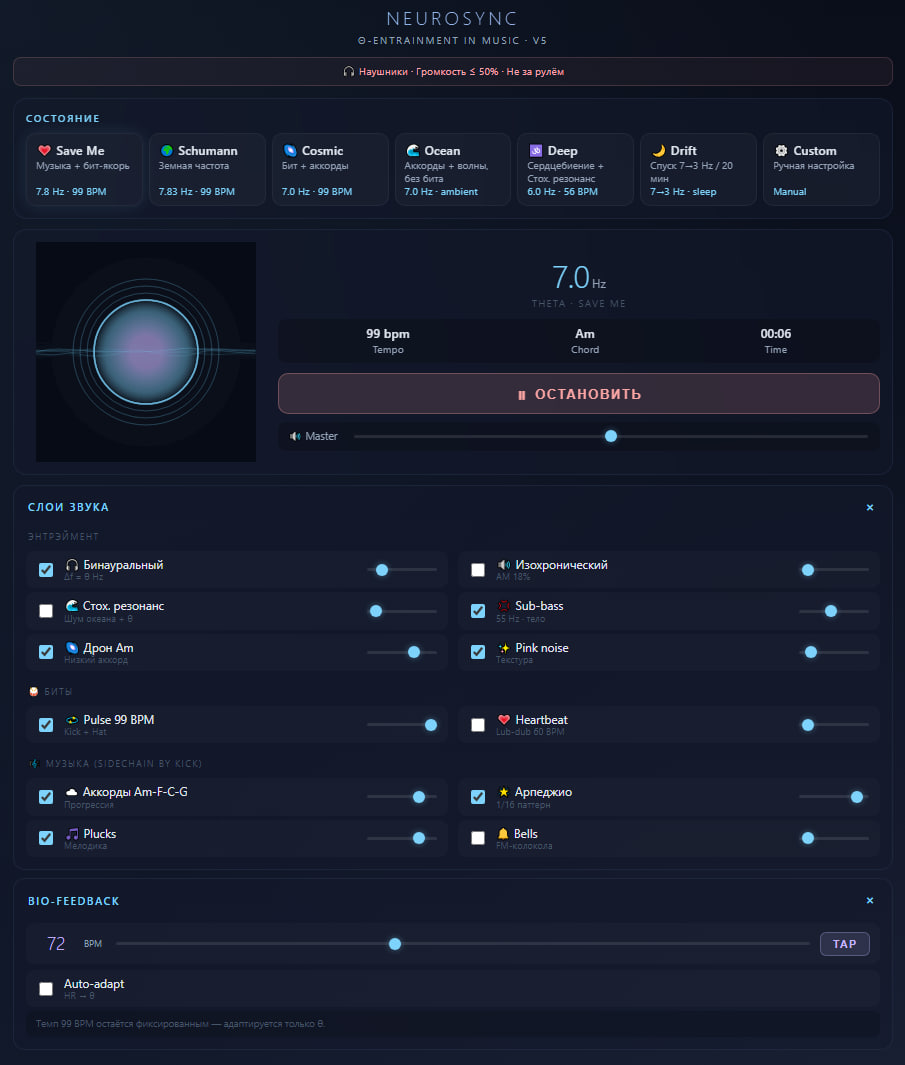The width and height of the screenshot is (905, 1065).
Task: Click the globe icon on Schumann preset
Action: [x=166, y=151]
